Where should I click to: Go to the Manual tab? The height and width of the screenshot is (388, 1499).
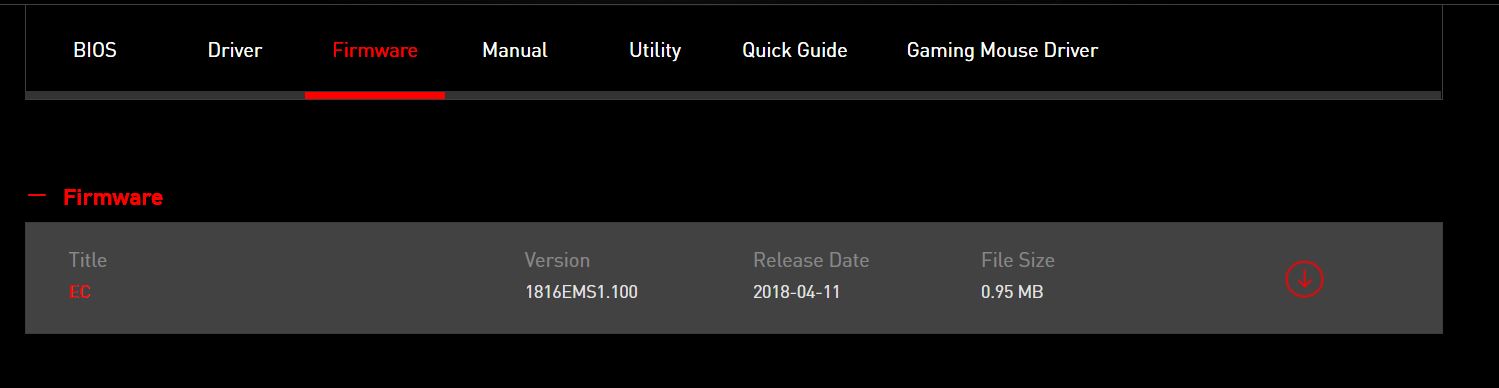pos(515,50)
